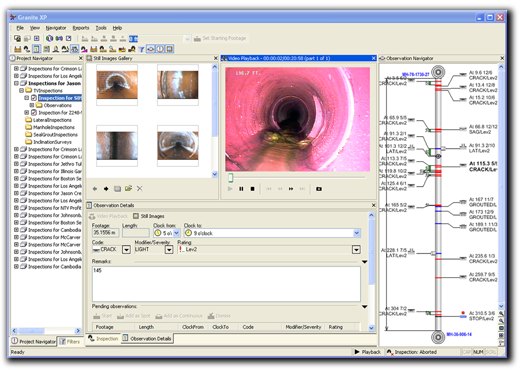Close the Project Navigator panel
This screenshot has height=371, width=521.
click(80, 58)
